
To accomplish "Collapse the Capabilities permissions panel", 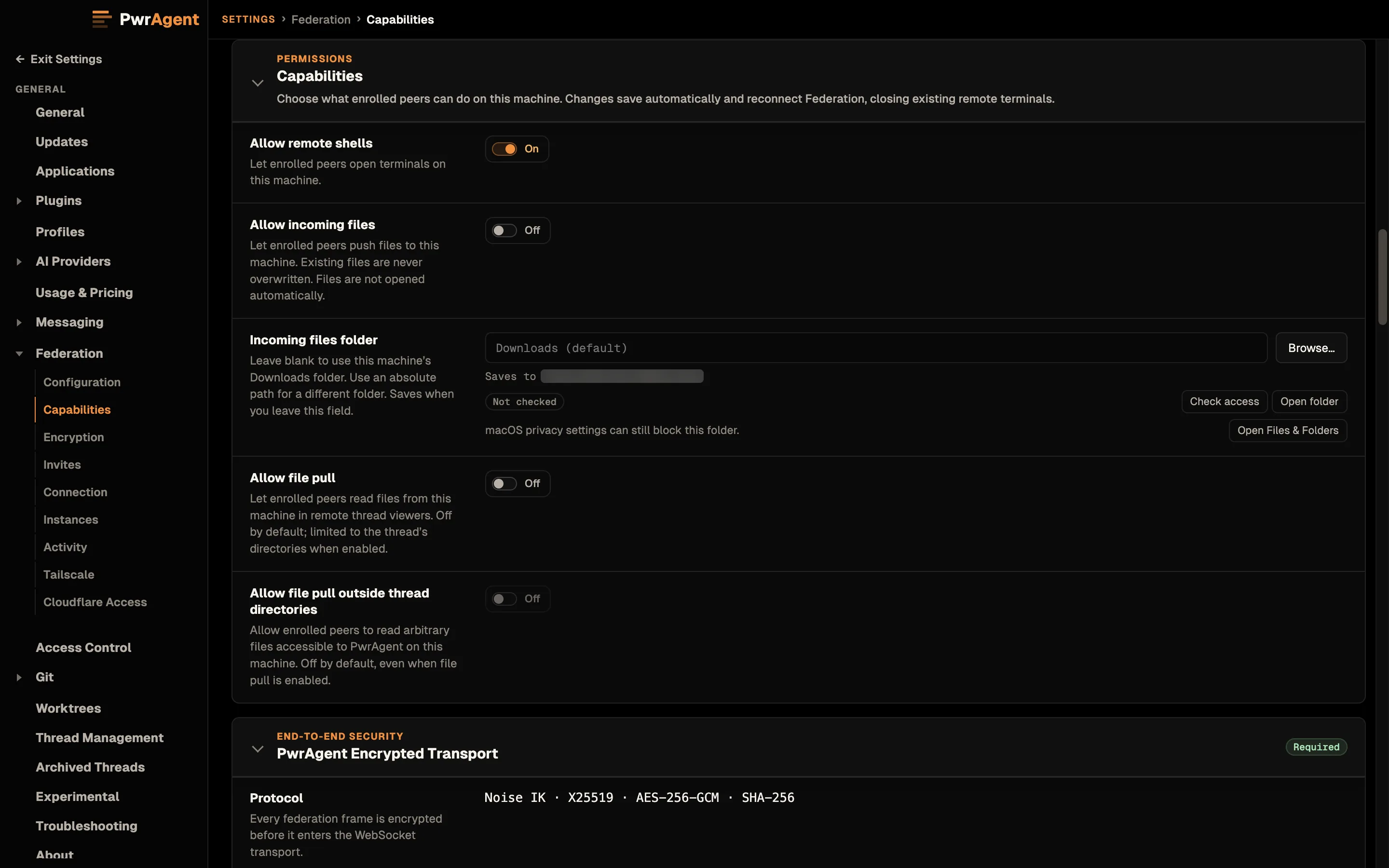I will coord(258,83).
